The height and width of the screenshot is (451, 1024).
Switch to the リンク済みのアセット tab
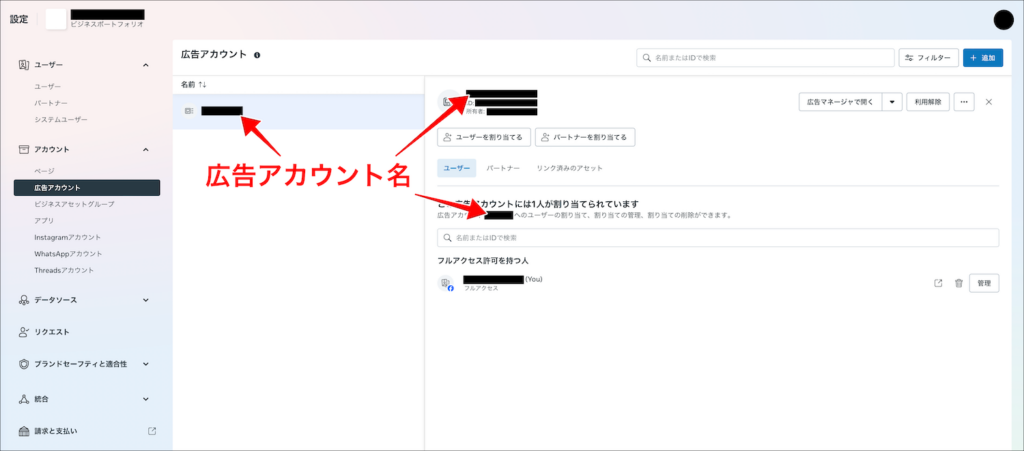click(x=569, y=168)
